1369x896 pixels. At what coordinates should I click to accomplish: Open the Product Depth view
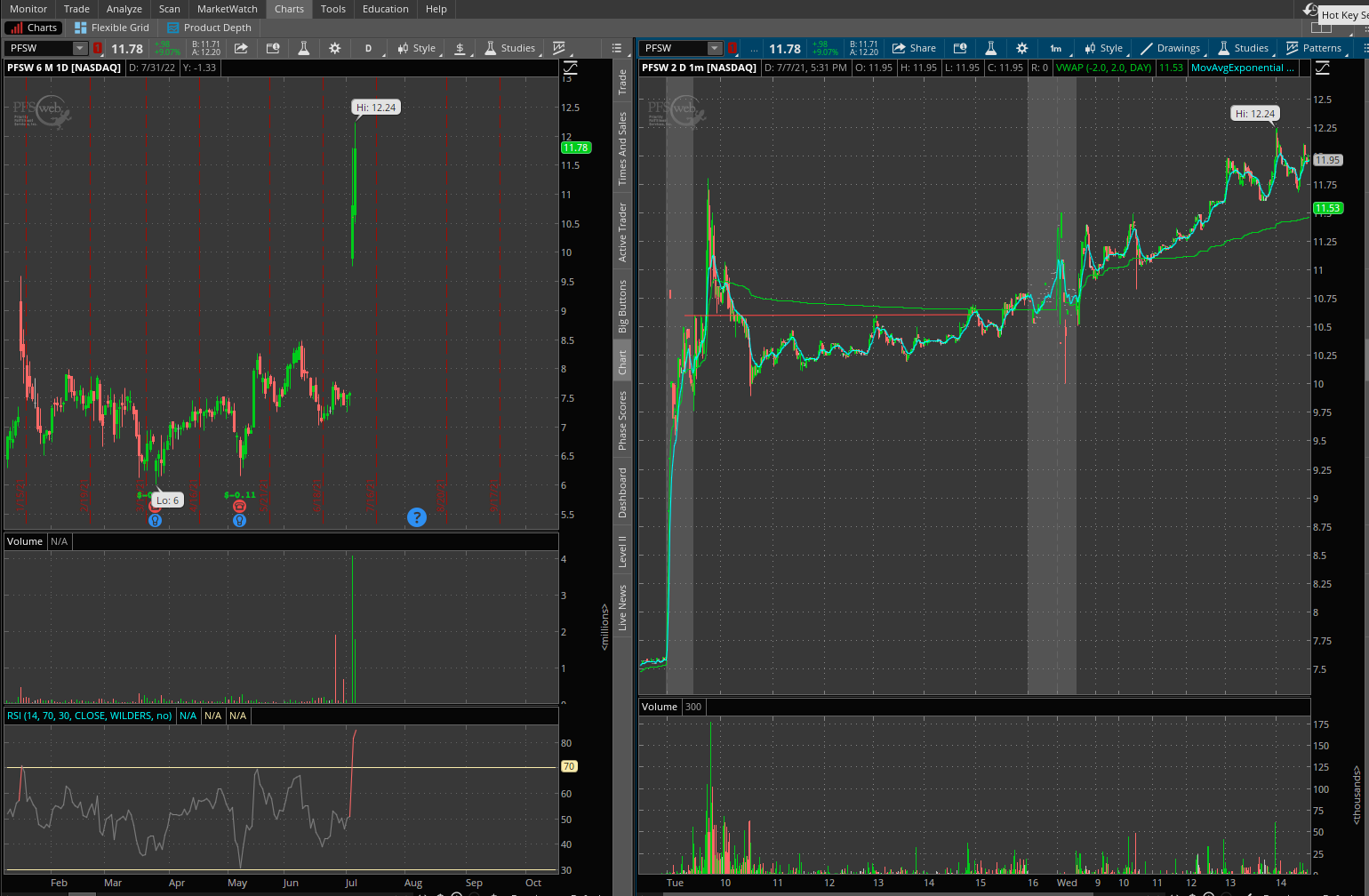(210, 28)
